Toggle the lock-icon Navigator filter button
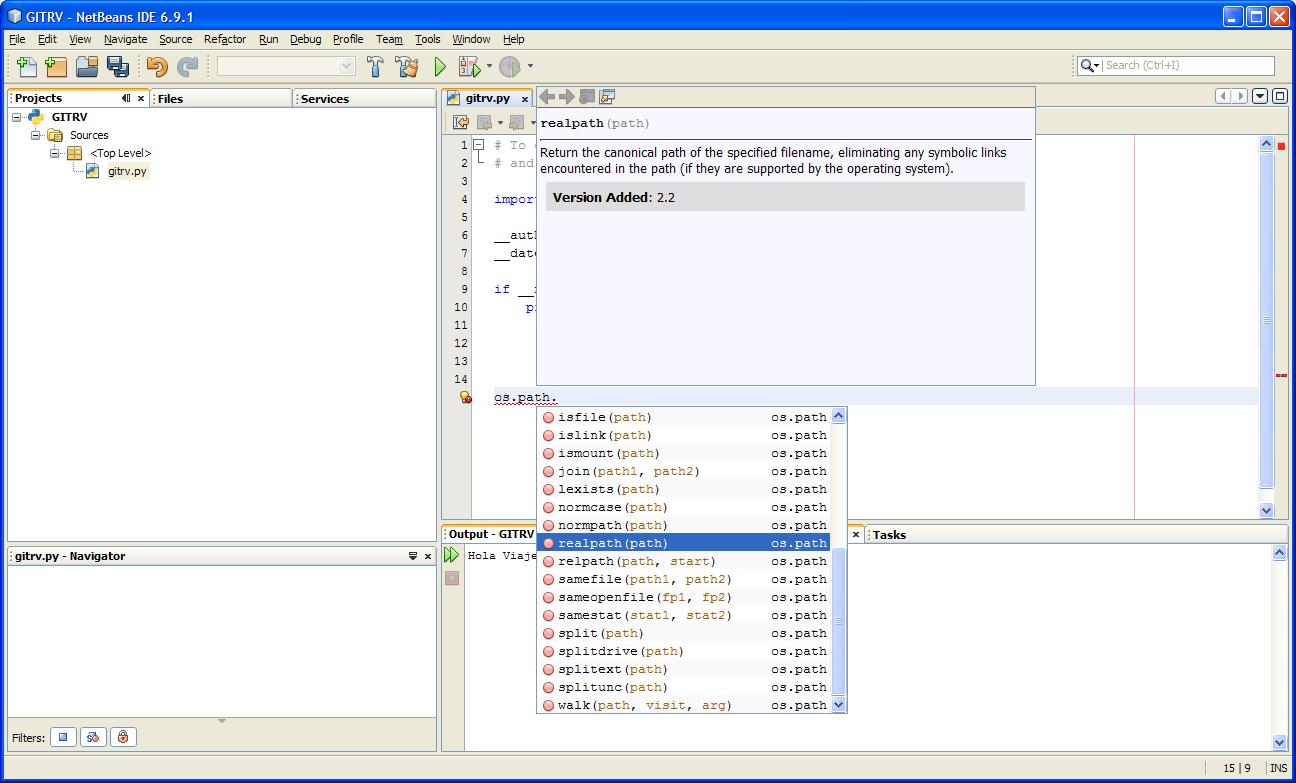Viewport: 1296px width, 783px height. (123, 737)
